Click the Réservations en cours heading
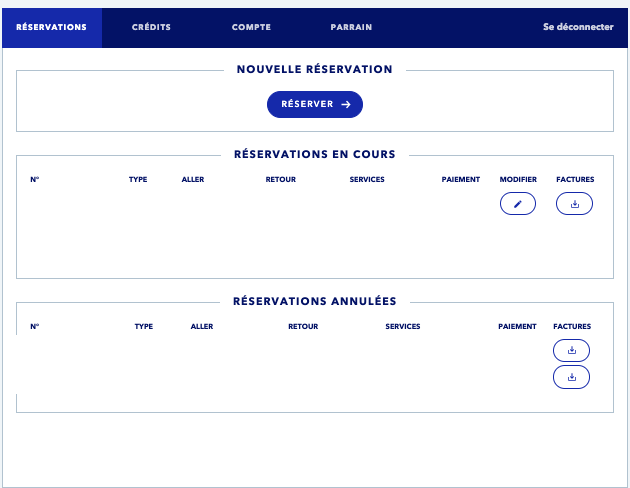The height and width of the screenshot is (488, 630). point(315,154)
